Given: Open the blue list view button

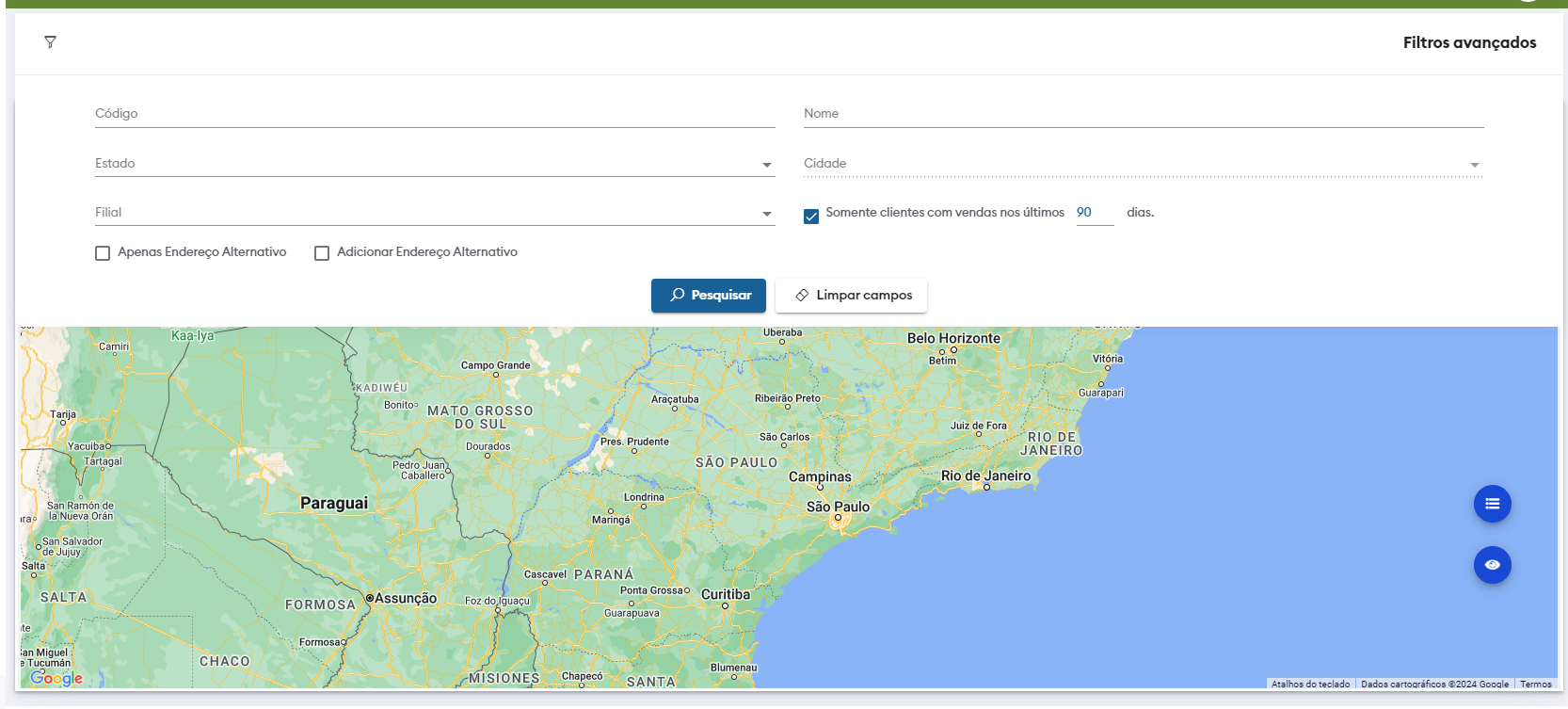Looking at the screenshot, I should pyautogui.click(x=1492, y=504).
